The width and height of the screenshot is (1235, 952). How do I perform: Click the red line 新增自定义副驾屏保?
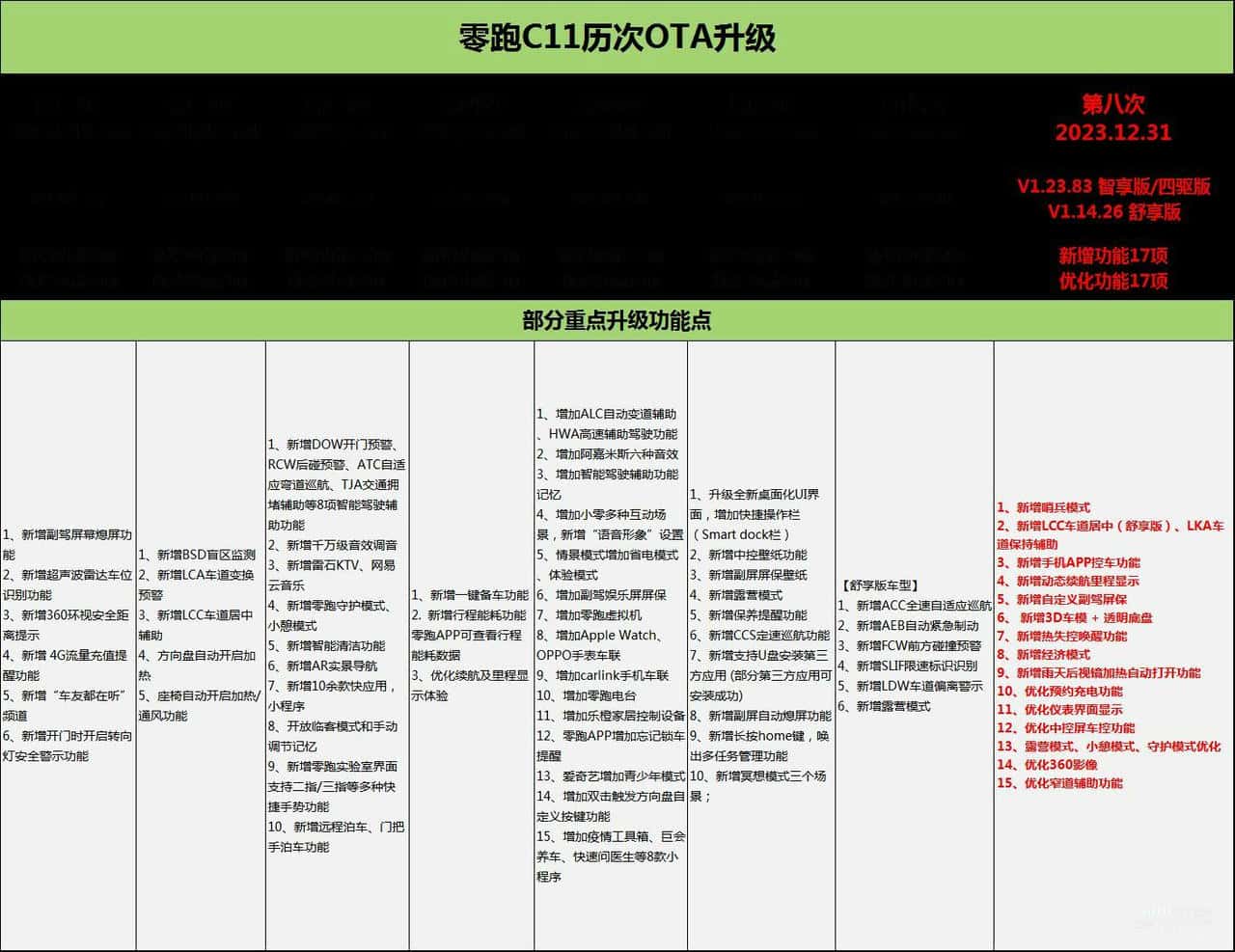click(x=1061, y=599)
